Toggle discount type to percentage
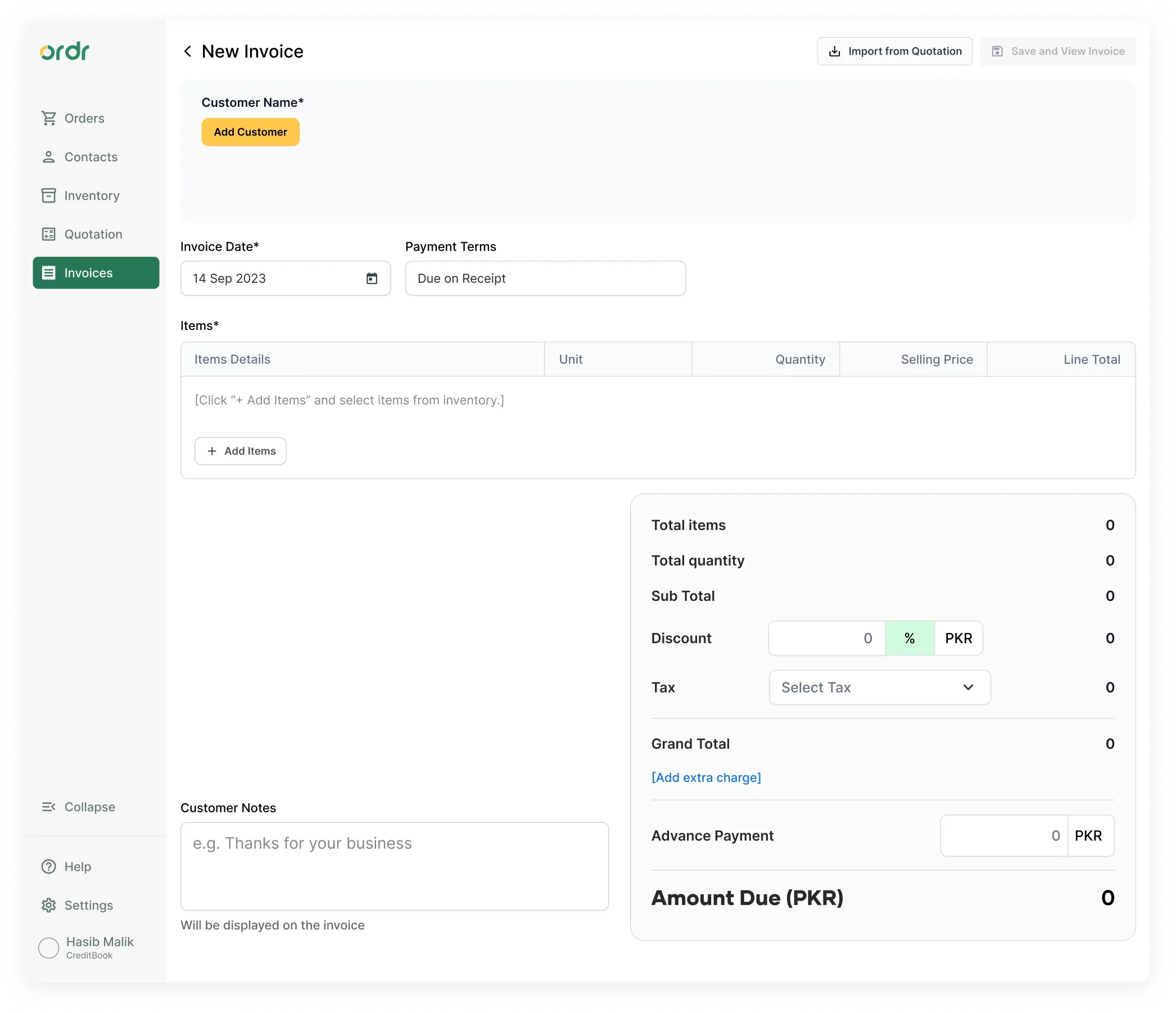1176x1013 pixels. tap(909, 638)
